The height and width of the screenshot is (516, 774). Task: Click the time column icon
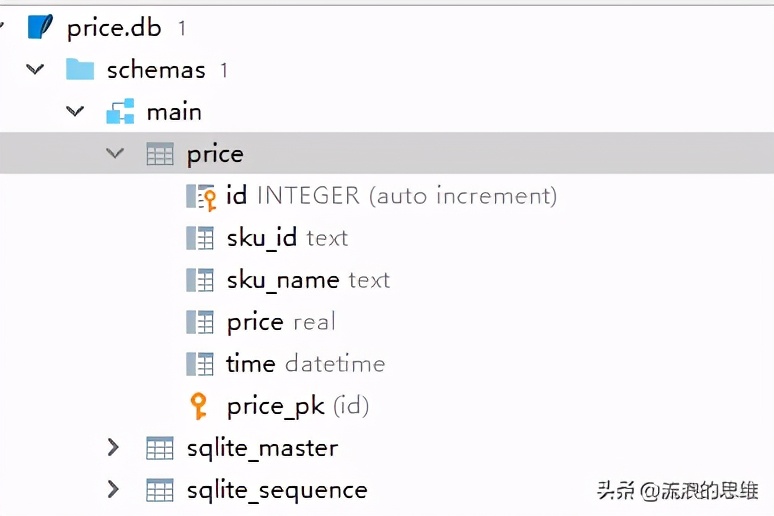(x=200, y=364)
